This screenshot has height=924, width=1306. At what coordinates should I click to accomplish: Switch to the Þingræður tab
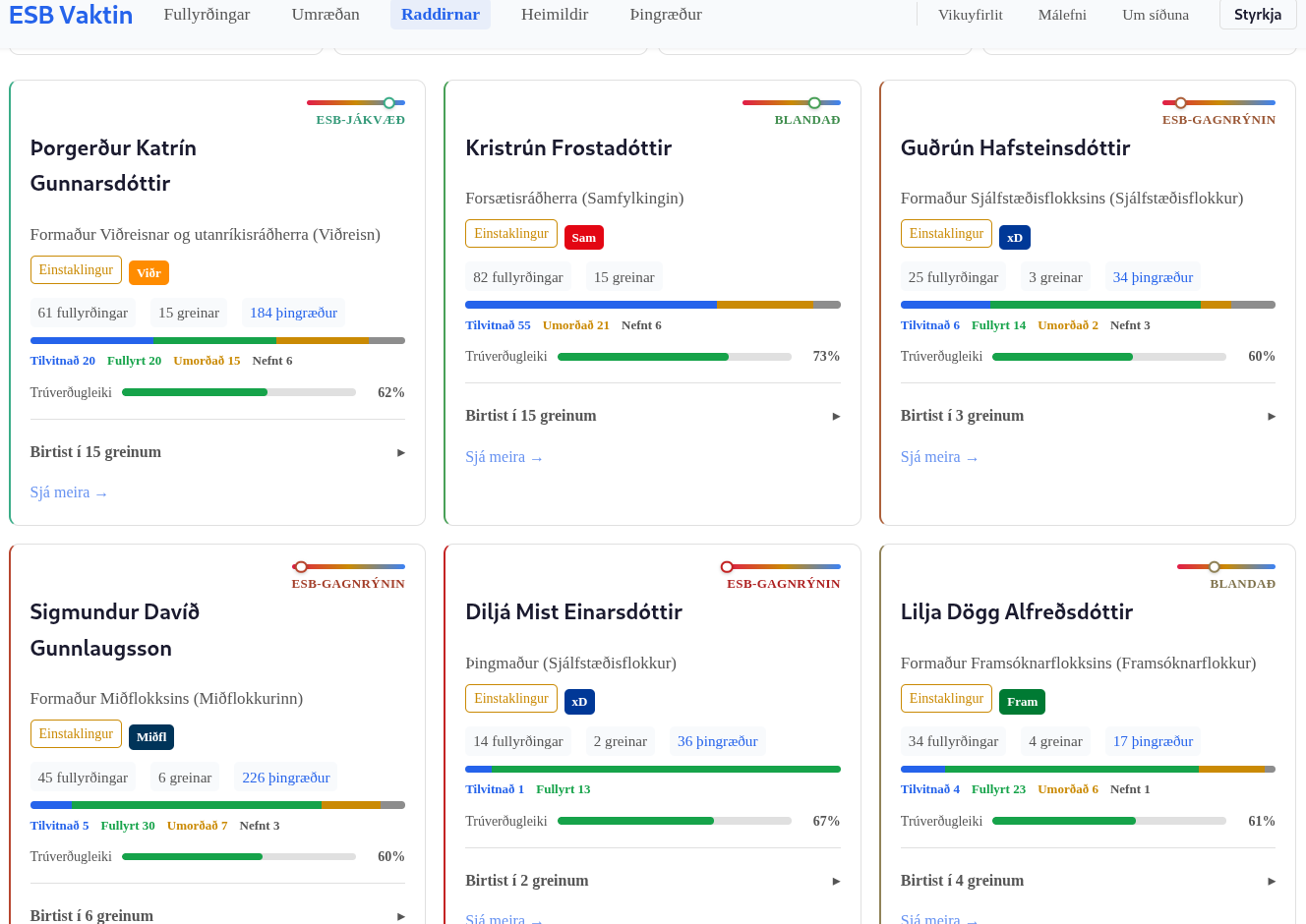(666, 15)
